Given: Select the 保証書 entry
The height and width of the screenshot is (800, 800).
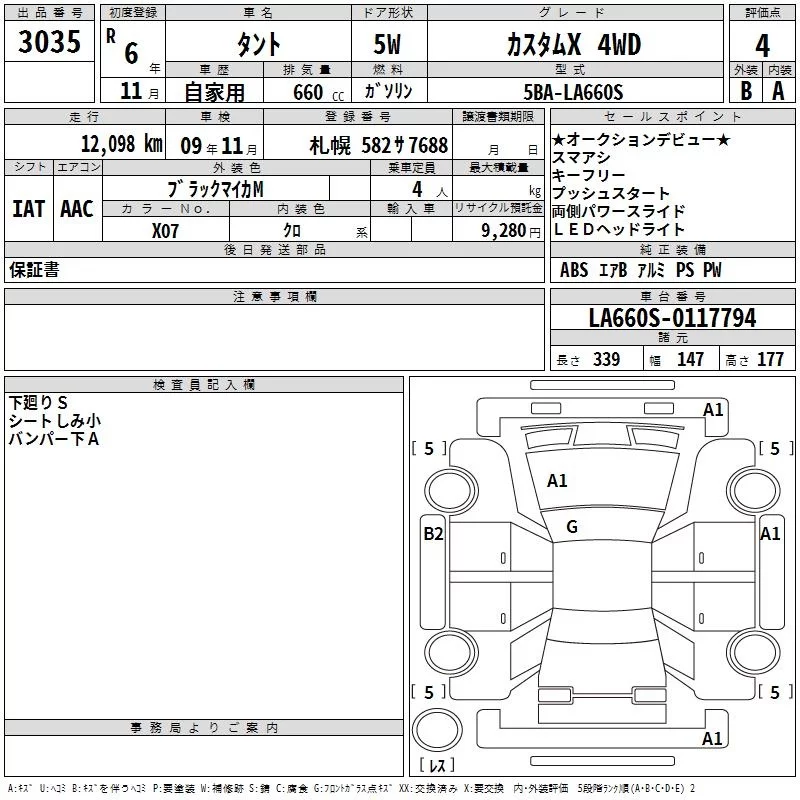Looking at the screenshot, I should coord(34,270).
